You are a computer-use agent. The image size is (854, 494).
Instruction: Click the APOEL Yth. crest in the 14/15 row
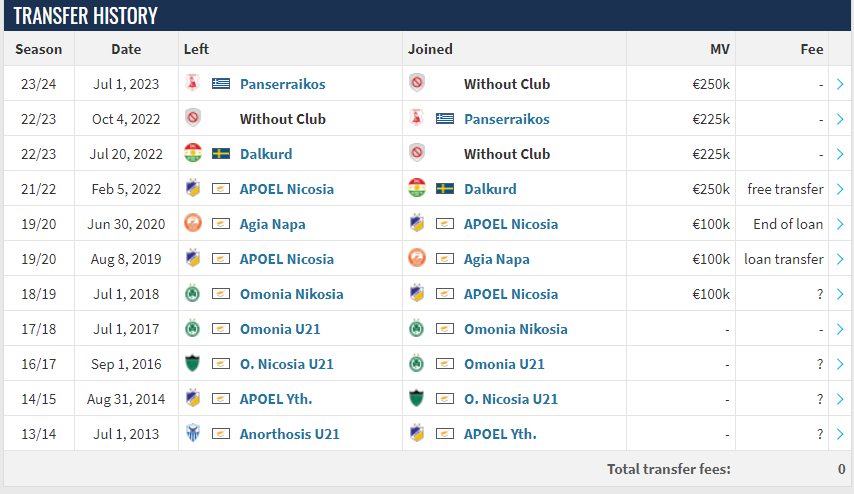coord(193,399)
